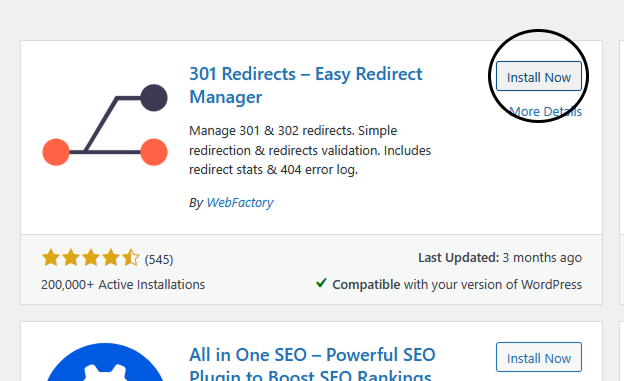Open the All in One SEO plugin title
The width and height of the screenshot is (624, 381).
(x=312, y=364)
